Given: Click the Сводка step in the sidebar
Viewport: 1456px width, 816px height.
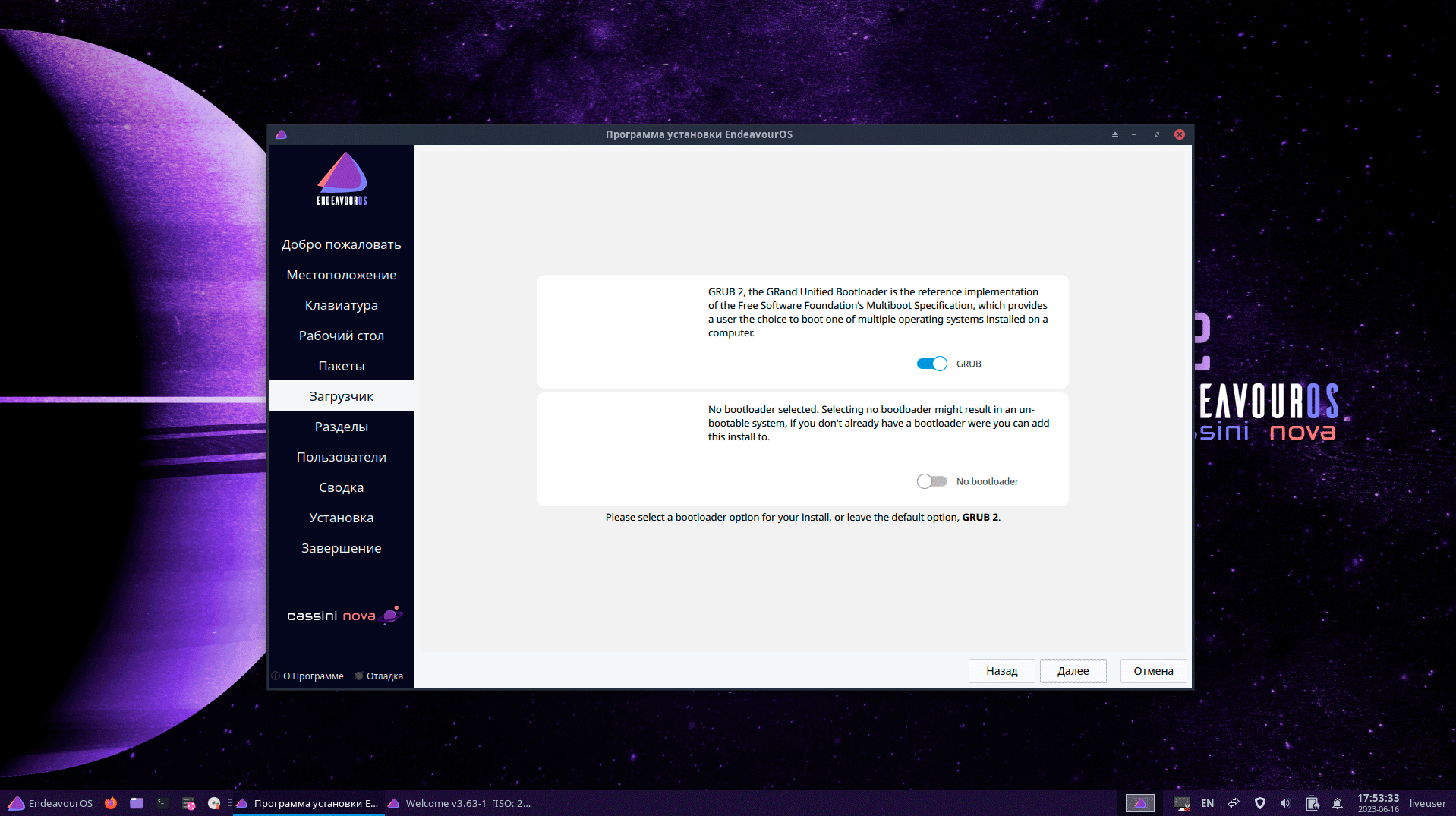Looking at the screenshot, I should (342, 487).
